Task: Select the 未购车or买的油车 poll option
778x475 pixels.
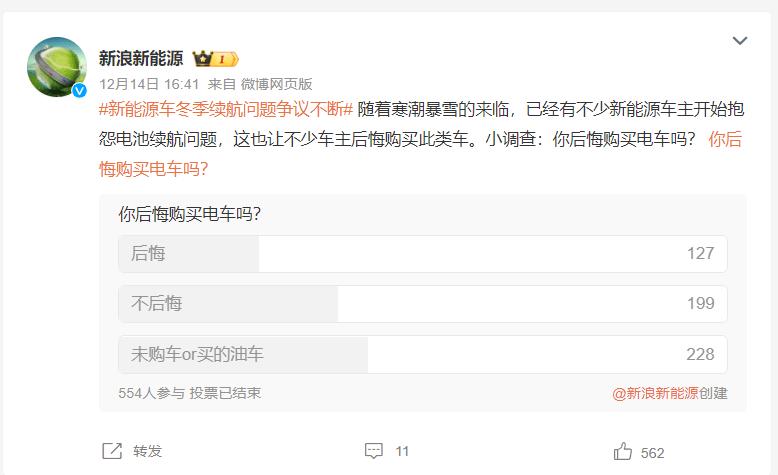Action: click(422, 354)
